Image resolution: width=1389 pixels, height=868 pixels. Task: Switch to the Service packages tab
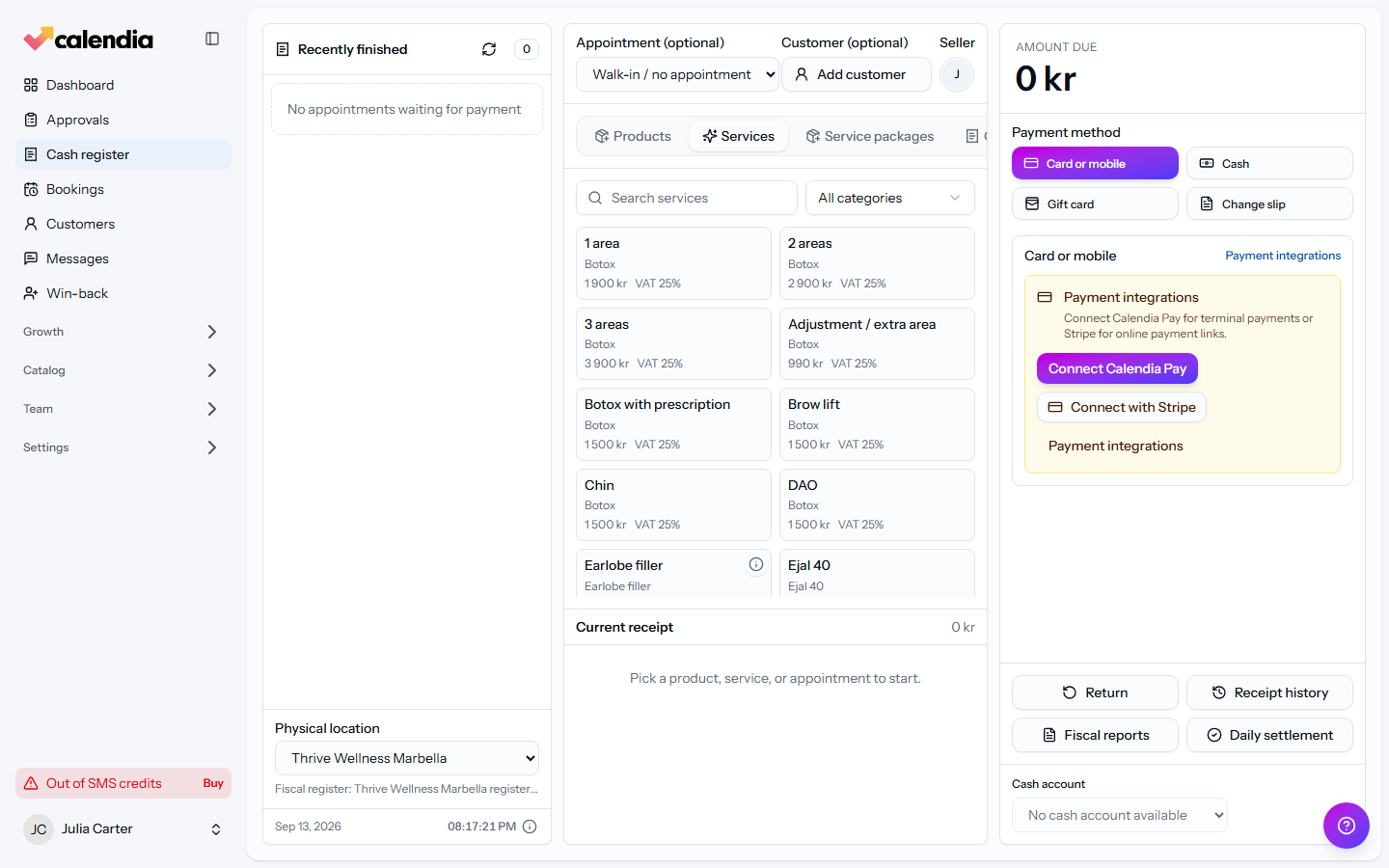(x=870, y=136)
